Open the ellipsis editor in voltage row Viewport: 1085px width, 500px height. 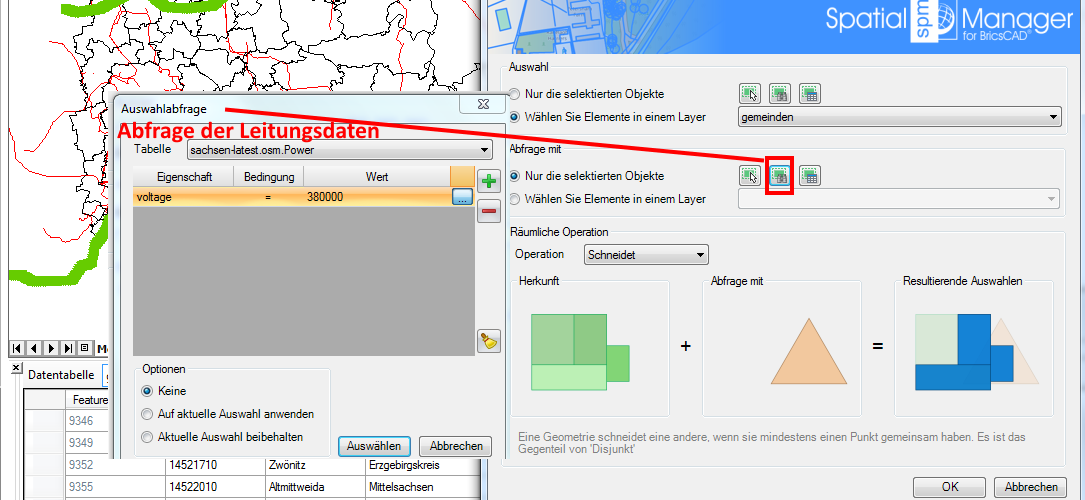tap(461, 198)
